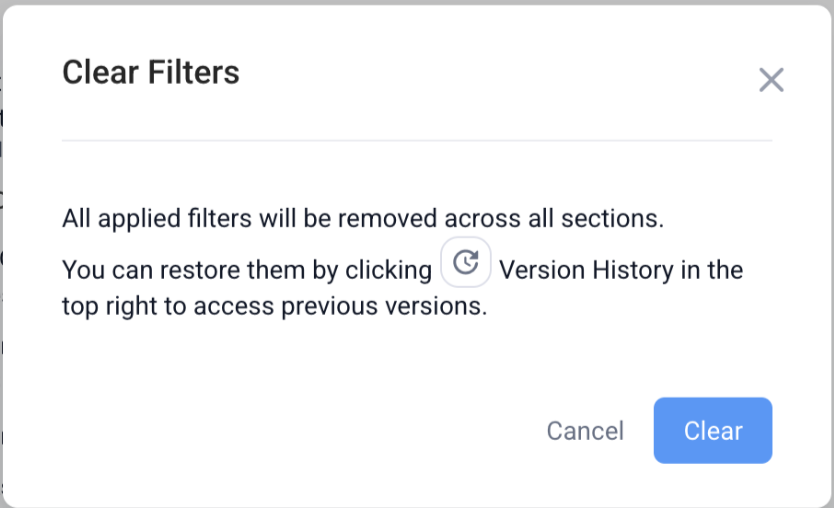
Task: Click the "All applied filters" sentence
Action: (x=363, y=219)
